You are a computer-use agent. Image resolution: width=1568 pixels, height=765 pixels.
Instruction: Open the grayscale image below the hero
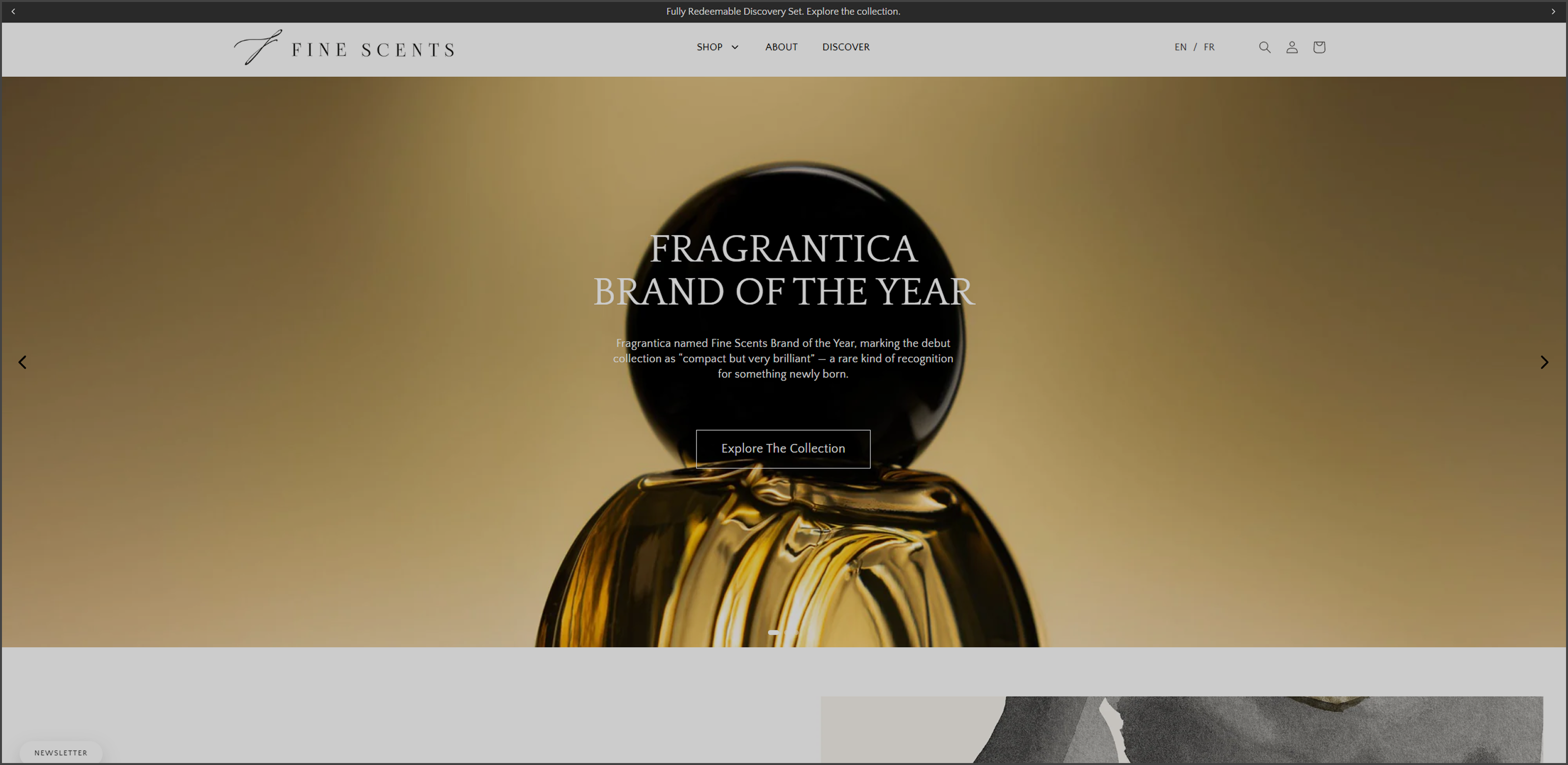click(1181, 729)
